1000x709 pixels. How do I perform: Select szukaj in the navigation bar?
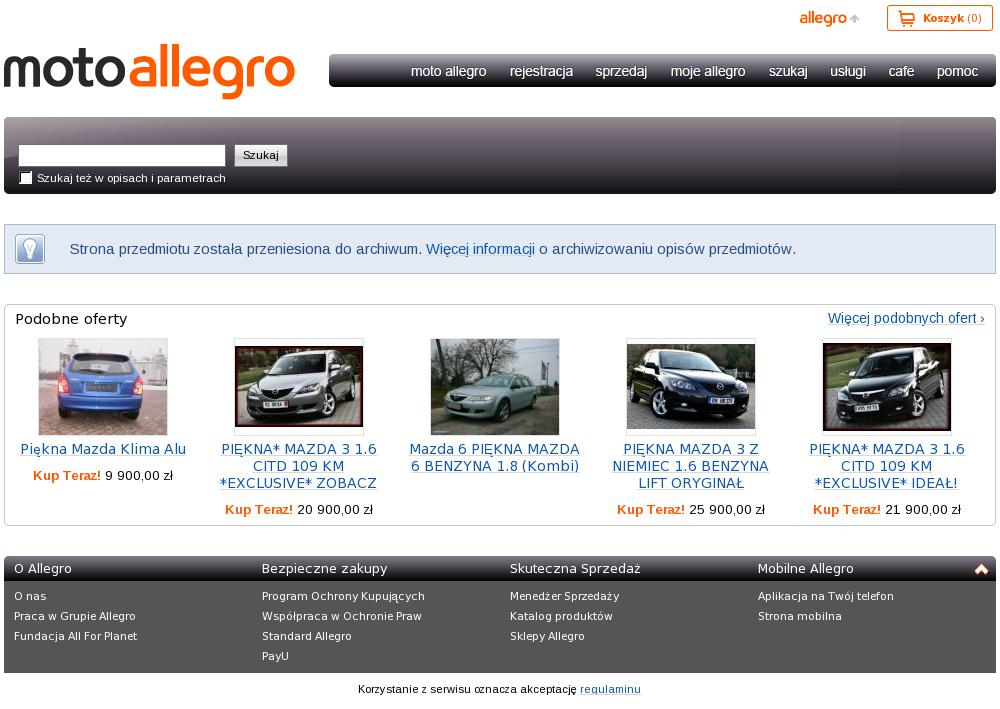(788, 71)
